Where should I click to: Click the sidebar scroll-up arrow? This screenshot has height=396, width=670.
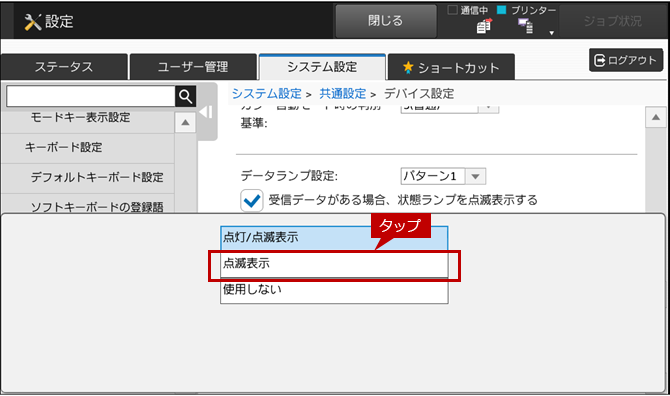point(185,123)
